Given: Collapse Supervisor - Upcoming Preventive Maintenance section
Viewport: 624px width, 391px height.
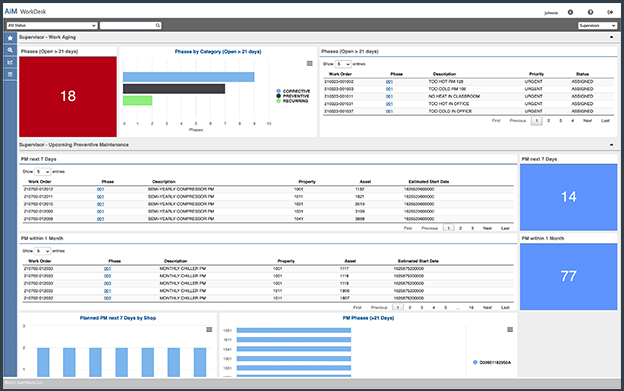Looking at the screenshot, I should pyautogui.click(x=611, y=145).
